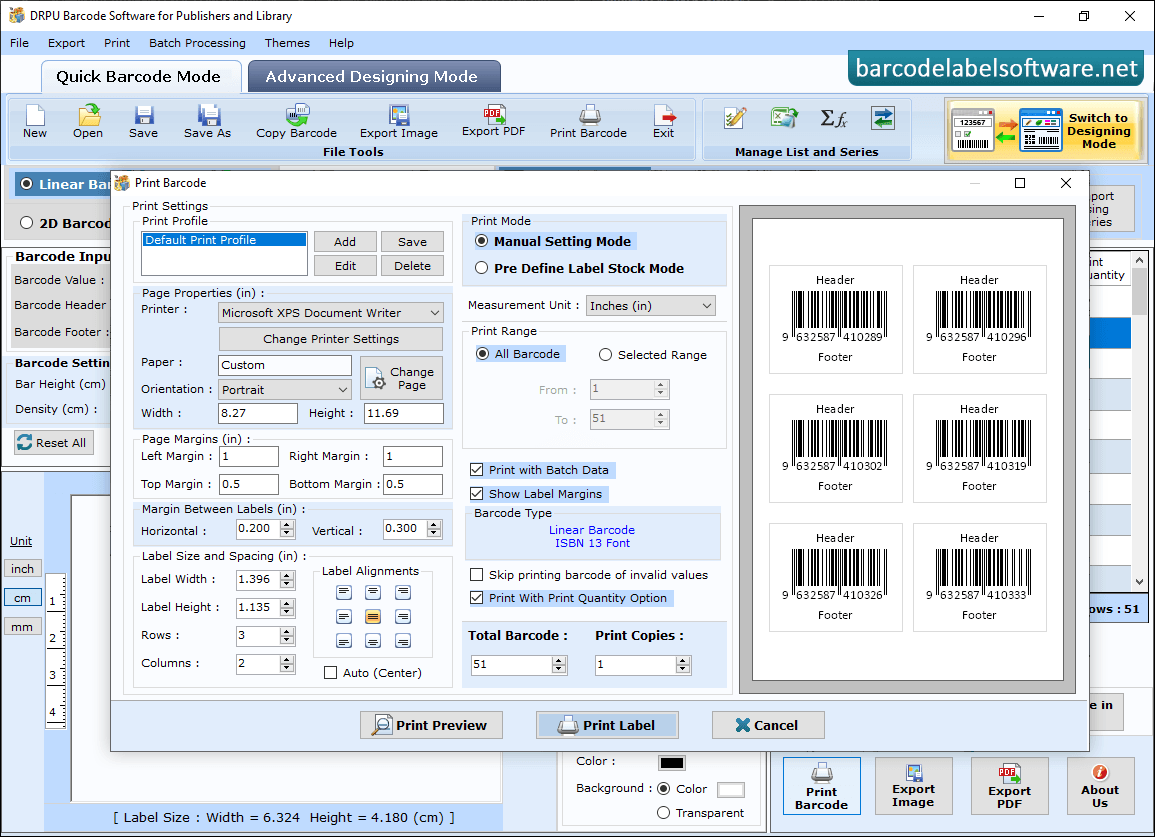Click the Change Page button
The width and height of the screenshot is (1155, 837).
pyautogui.click(x=401, y=378)
